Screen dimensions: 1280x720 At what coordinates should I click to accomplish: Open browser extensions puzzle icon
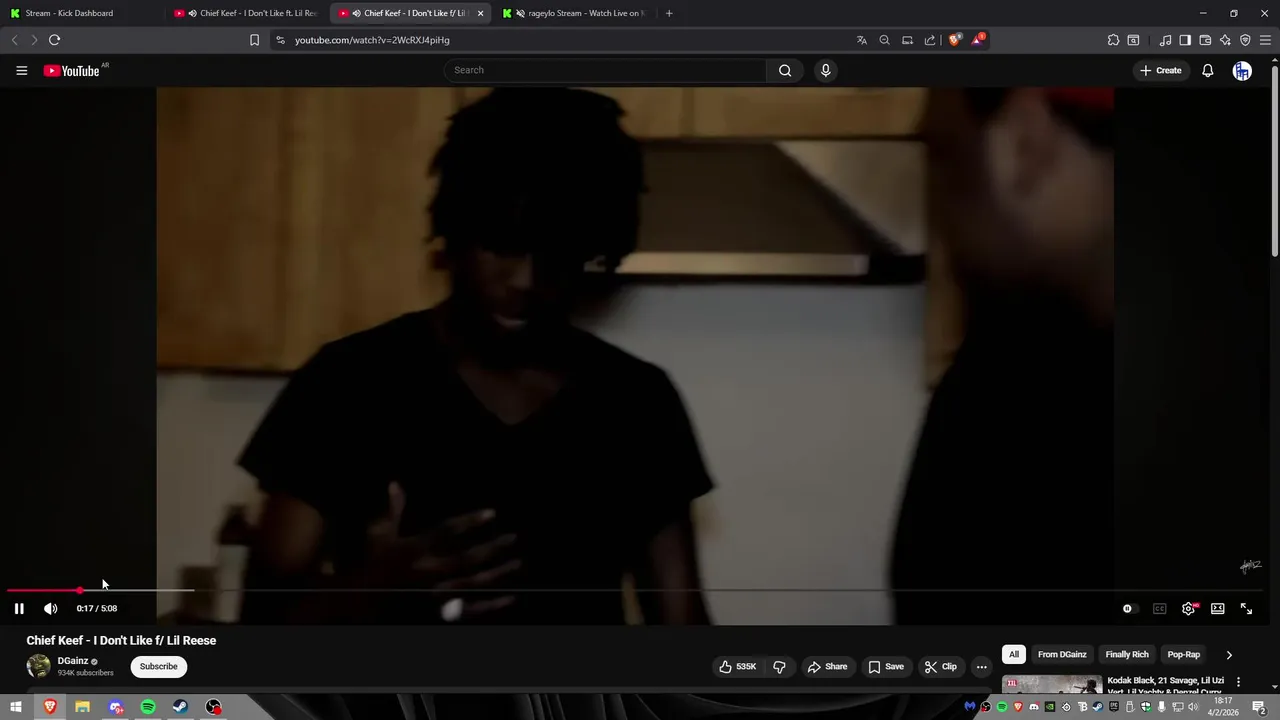pyautogui.click(x=1113, y=40)
